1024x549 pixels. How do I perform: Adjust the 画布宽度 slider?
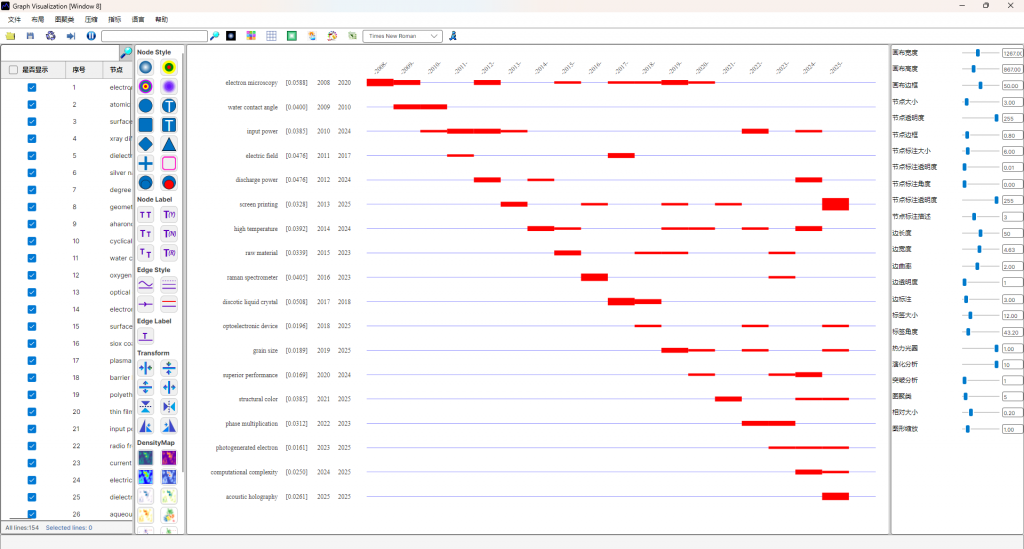(977, 52)
